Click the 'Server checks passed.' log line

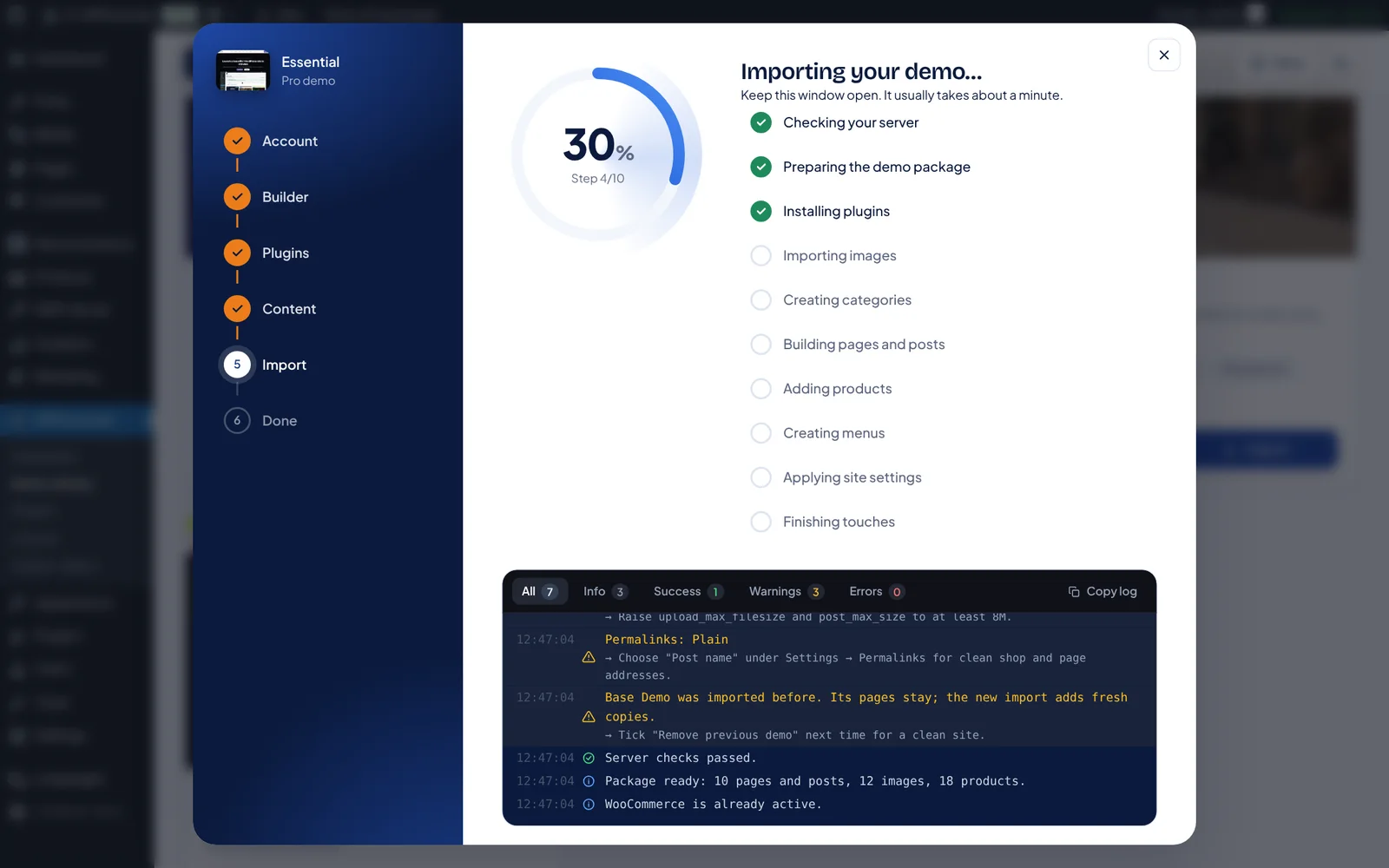[681, 758]
